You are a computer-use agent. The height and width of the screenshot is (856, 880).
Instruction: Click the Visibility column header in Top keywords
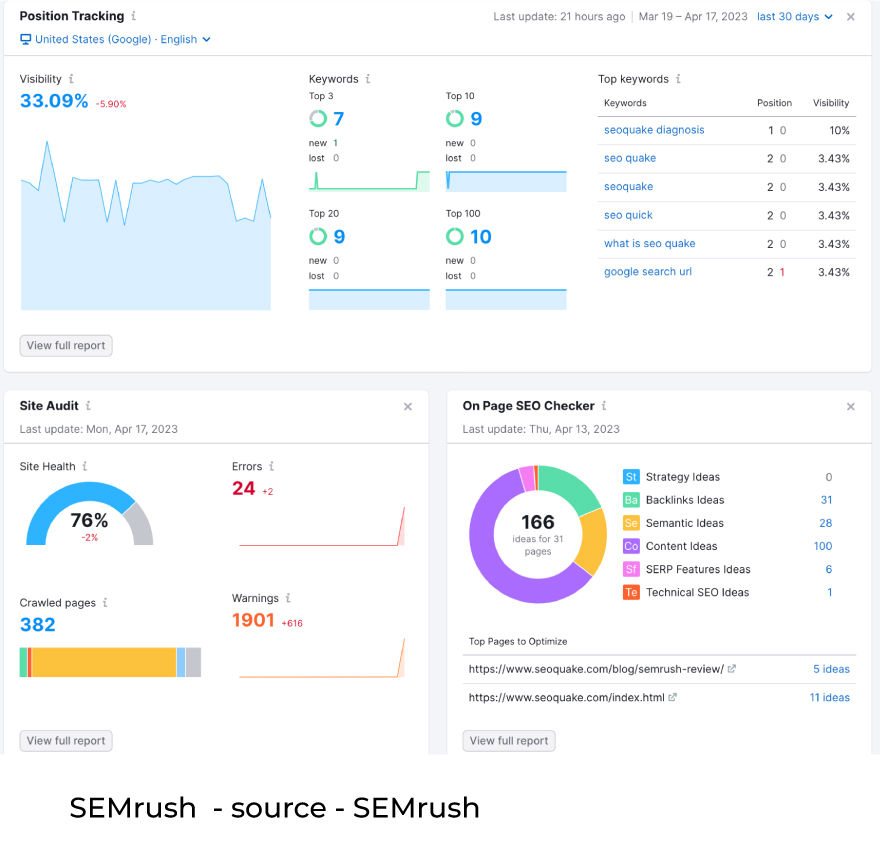(831, 103)
